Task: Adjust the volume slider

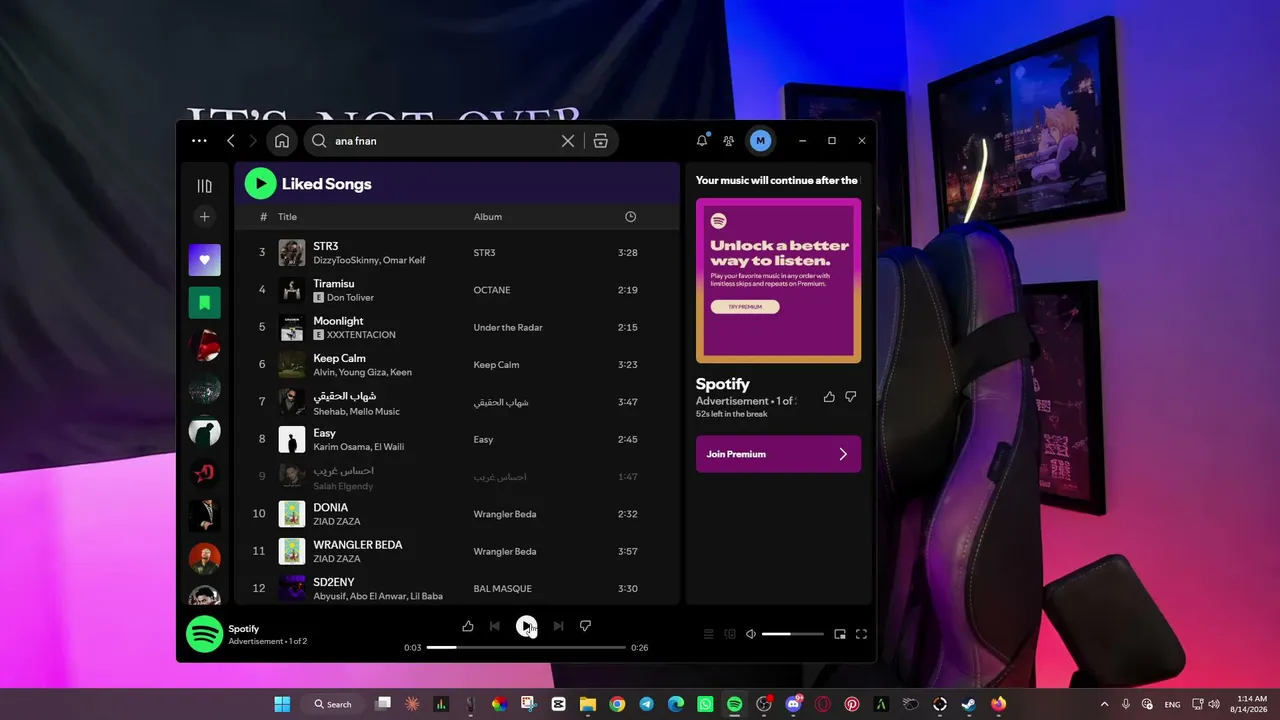Action: [x=793, y=634]
